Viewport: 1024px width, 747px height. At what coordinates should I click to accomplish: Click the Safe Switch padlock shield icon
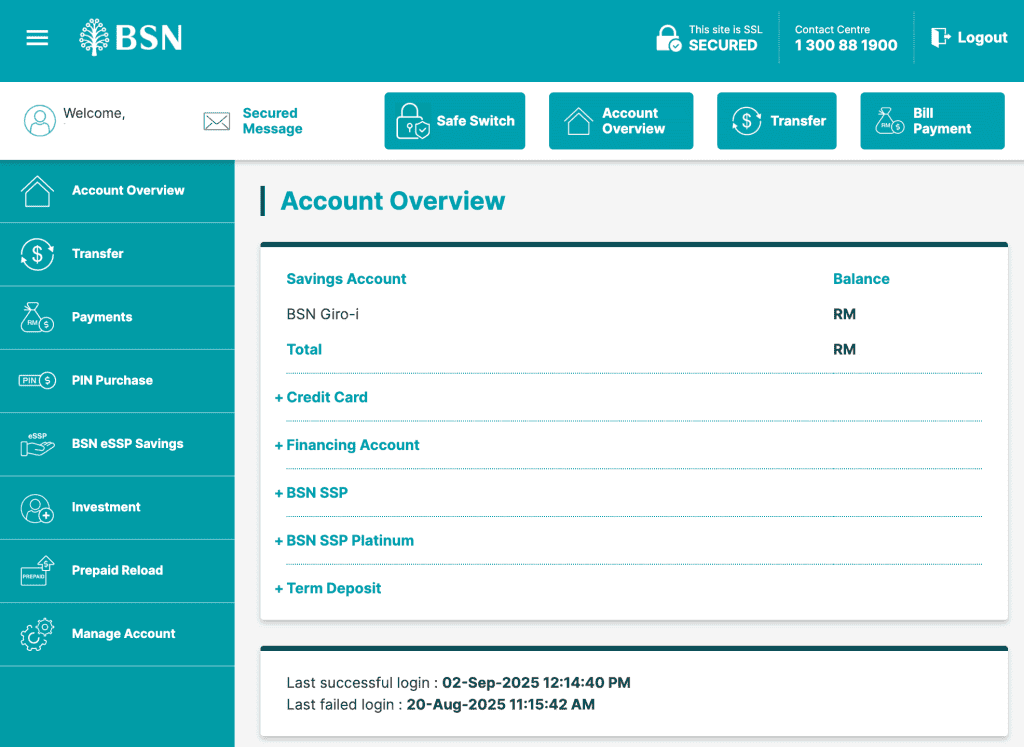pyautogui.click(x=412, y=121)
